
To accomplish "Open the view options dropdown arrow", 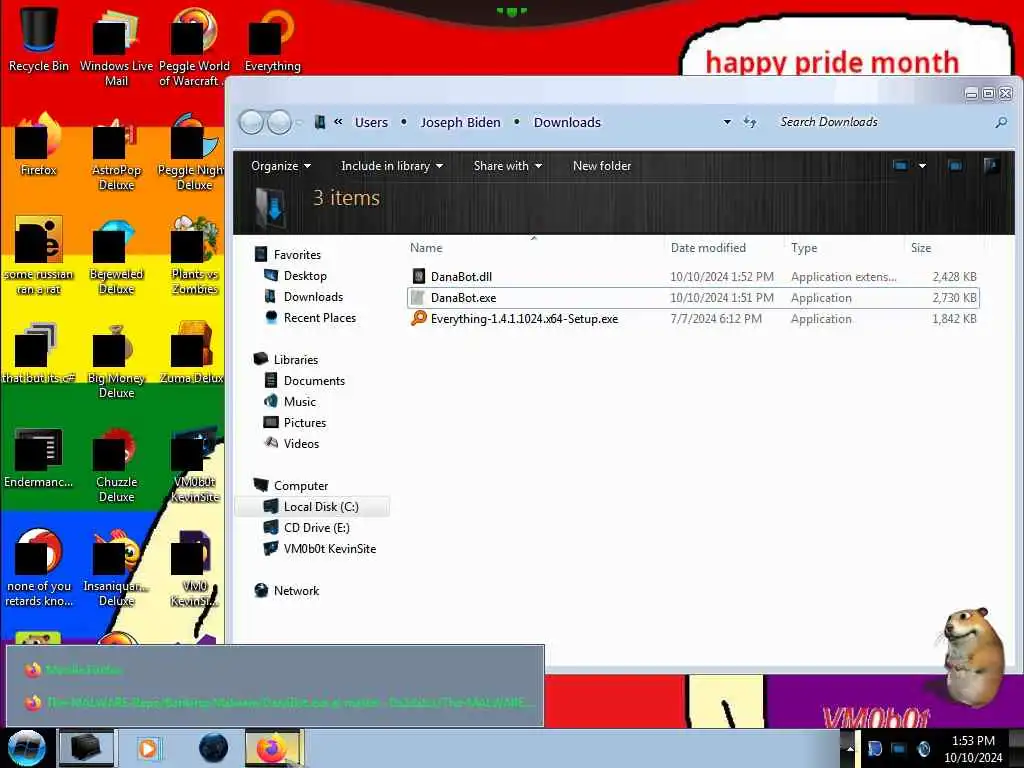I will 922,166.
